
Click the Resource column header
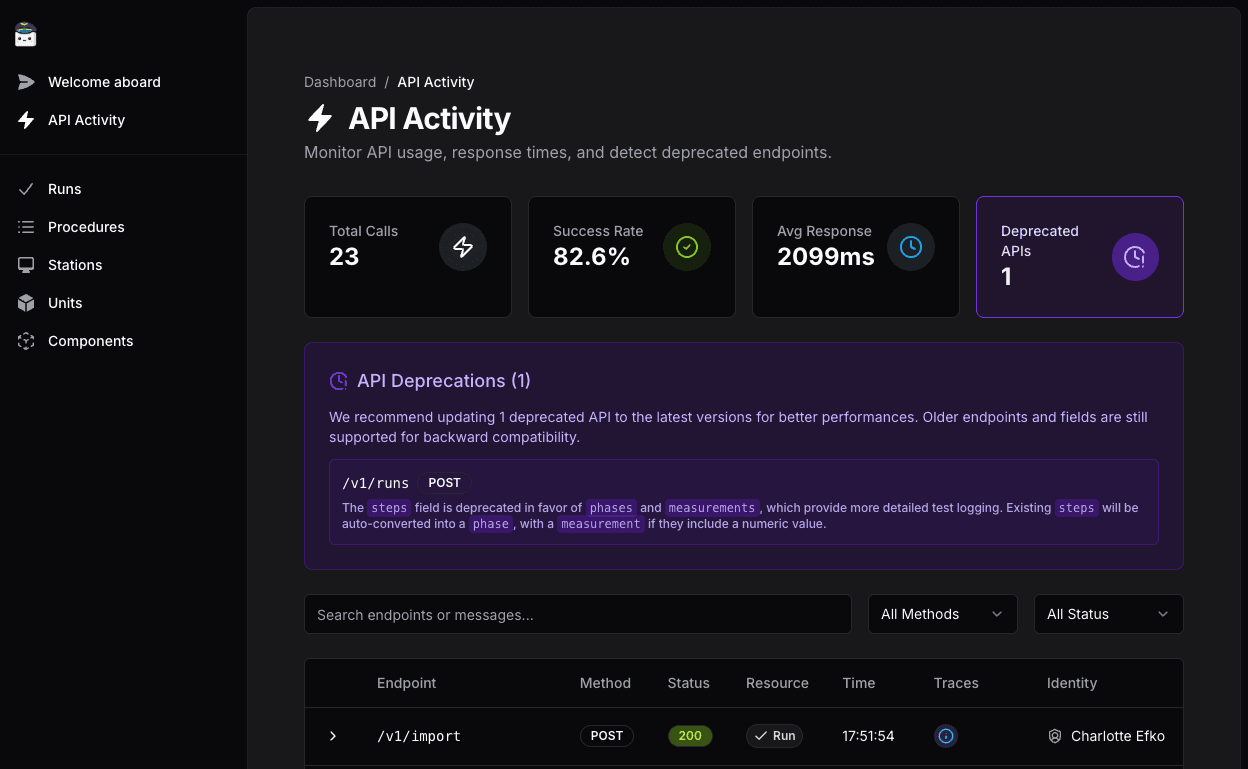point(777,683)
